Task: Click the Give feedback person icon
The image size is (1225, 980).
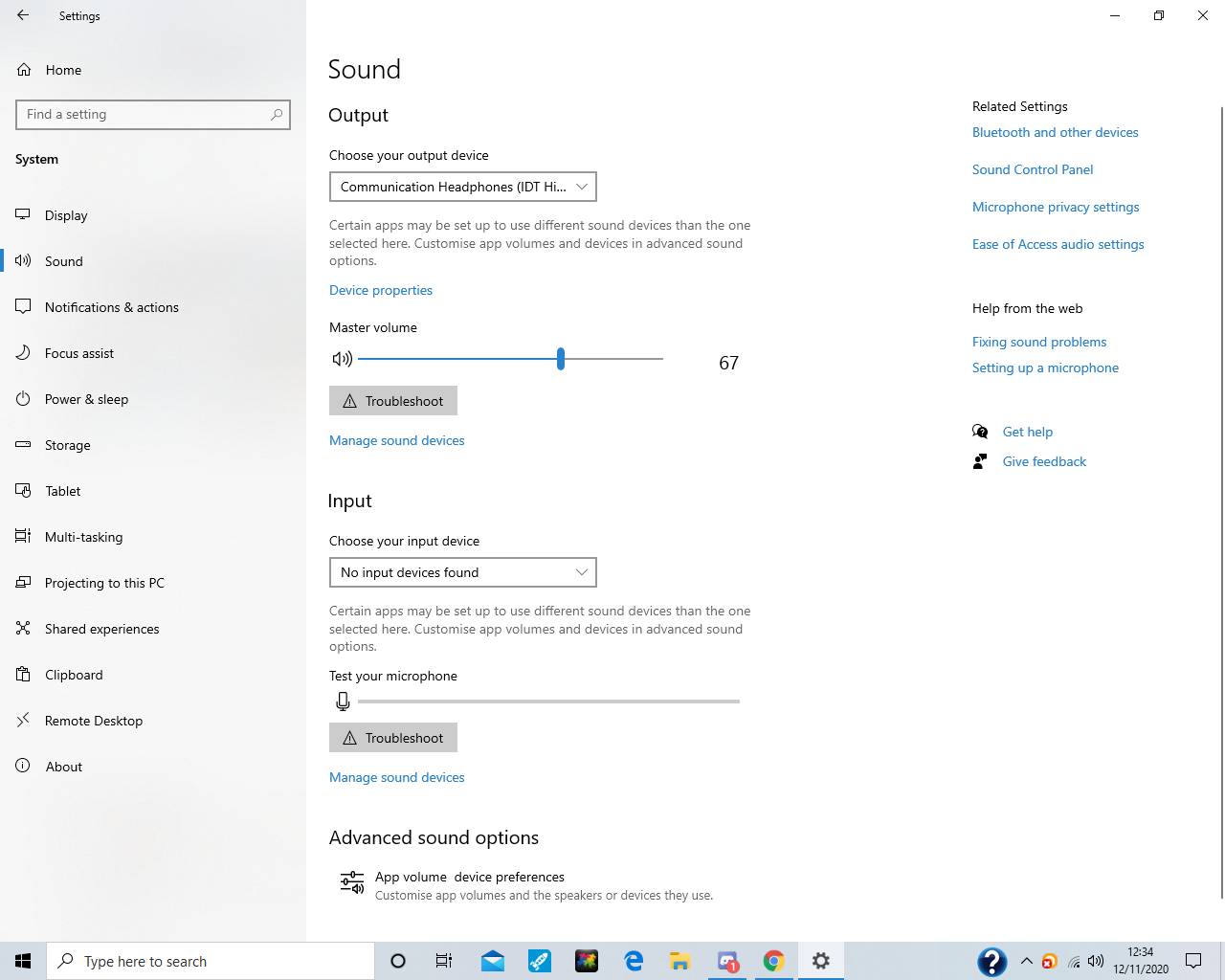Action: [980, 461]
